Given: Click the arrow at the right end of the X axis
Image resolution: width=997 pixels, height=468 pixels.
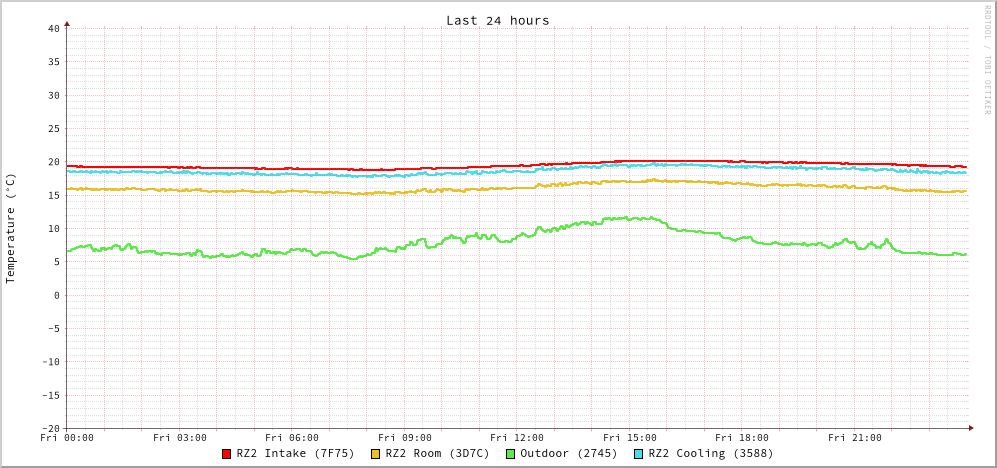Looking at the screenshot, I should pos(970,428).
